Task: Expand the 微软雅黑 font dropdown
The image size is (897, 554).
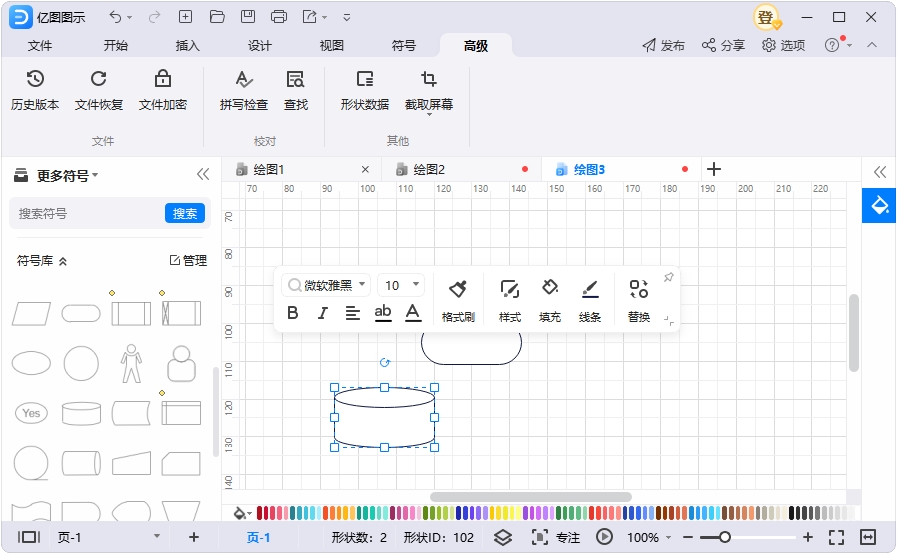Action: (x=362, y=284)
